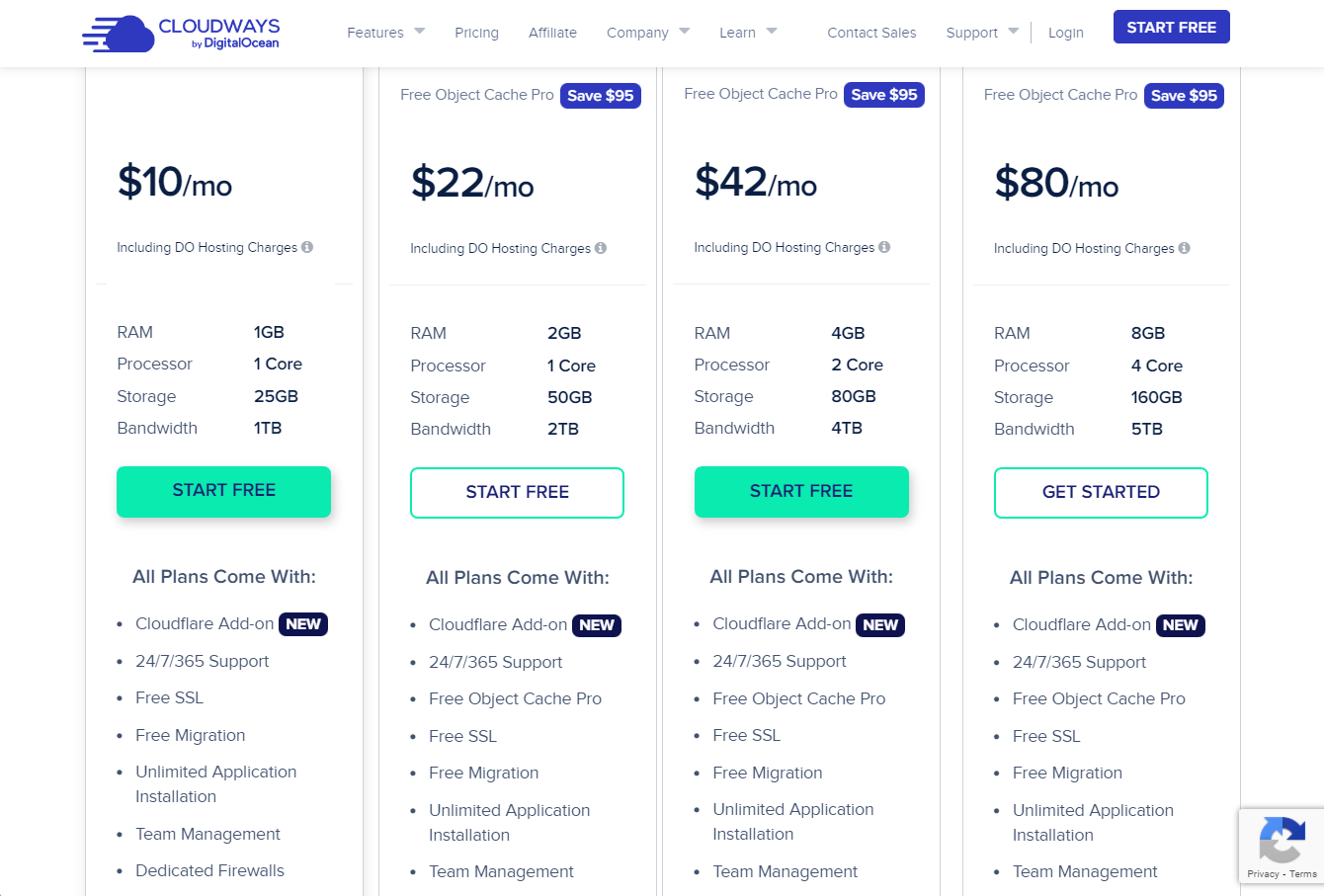The image size is (1324, 896).
Task: Click the START FREE button in the header
Action: click(1172, 27)
